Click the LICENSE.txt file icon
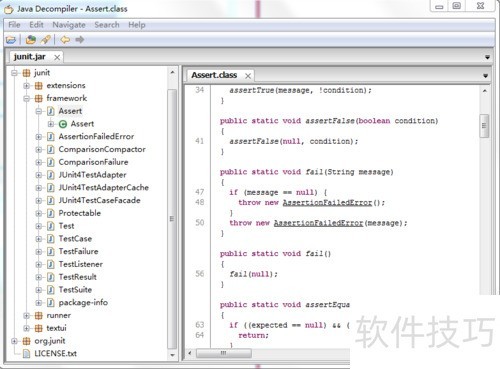This screenshot has width=500, height=369. tap(26, 354)
